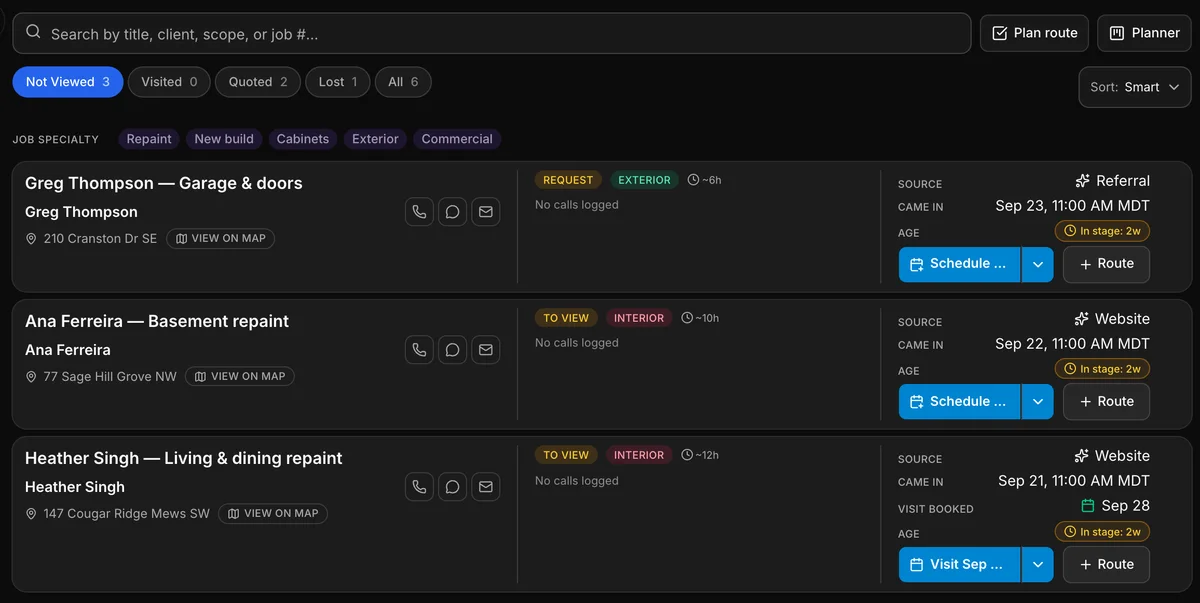View 147 Cougar Ridge Mews SW on map

coord(273,514)
